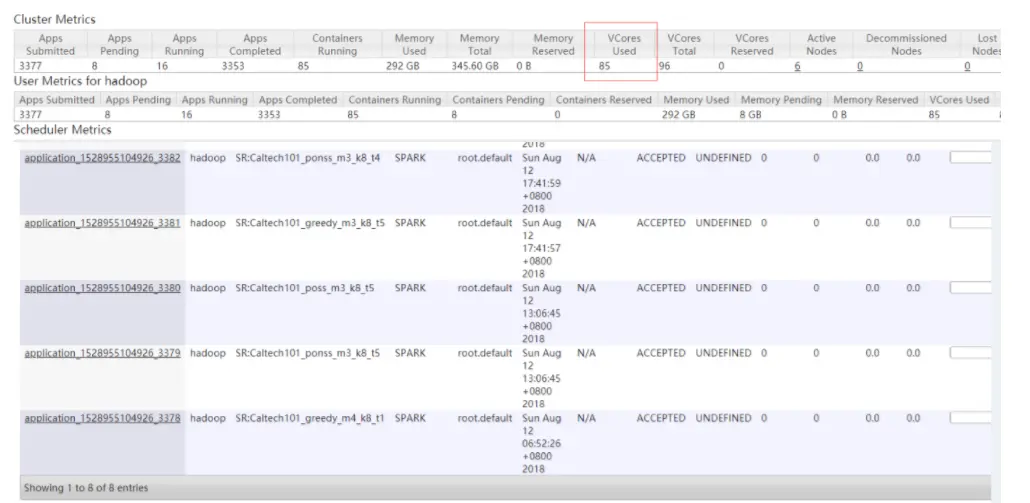The height and width of the screenshot is (503, 1030).
Task: Select name SR:Caltech101_greedy_m3_k8_t5
Action: coord(310,223)
